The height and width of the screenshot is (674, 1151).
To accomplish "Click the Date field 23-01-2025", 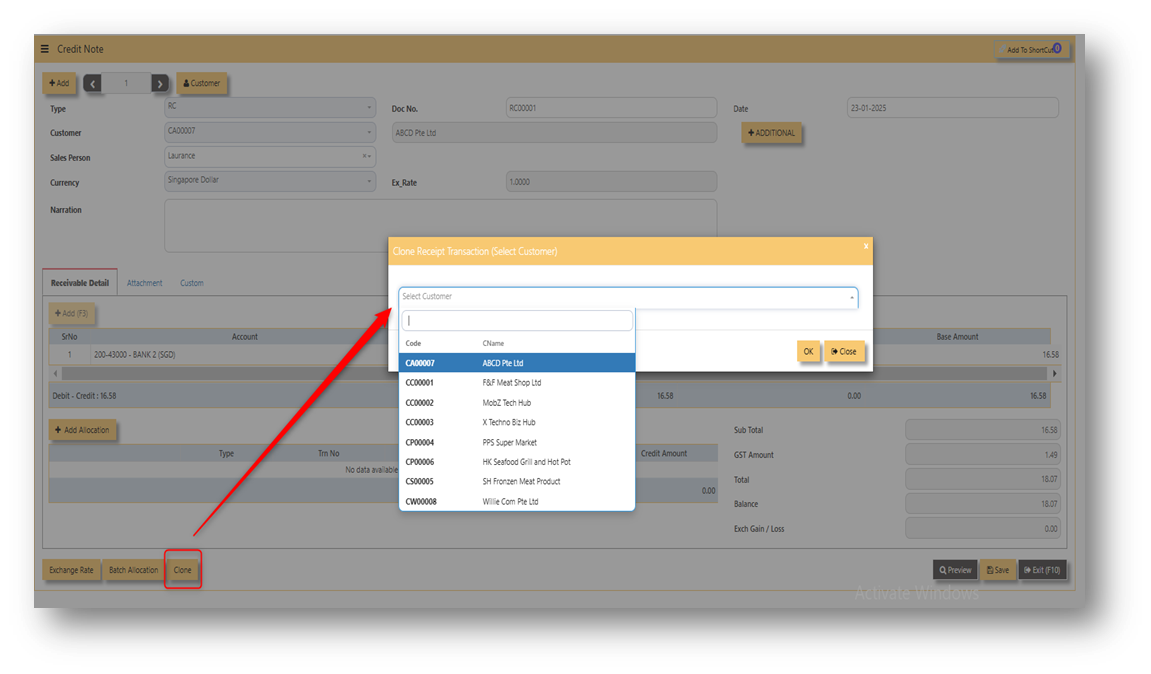I will pyautogui.click(x=953, y=108).
